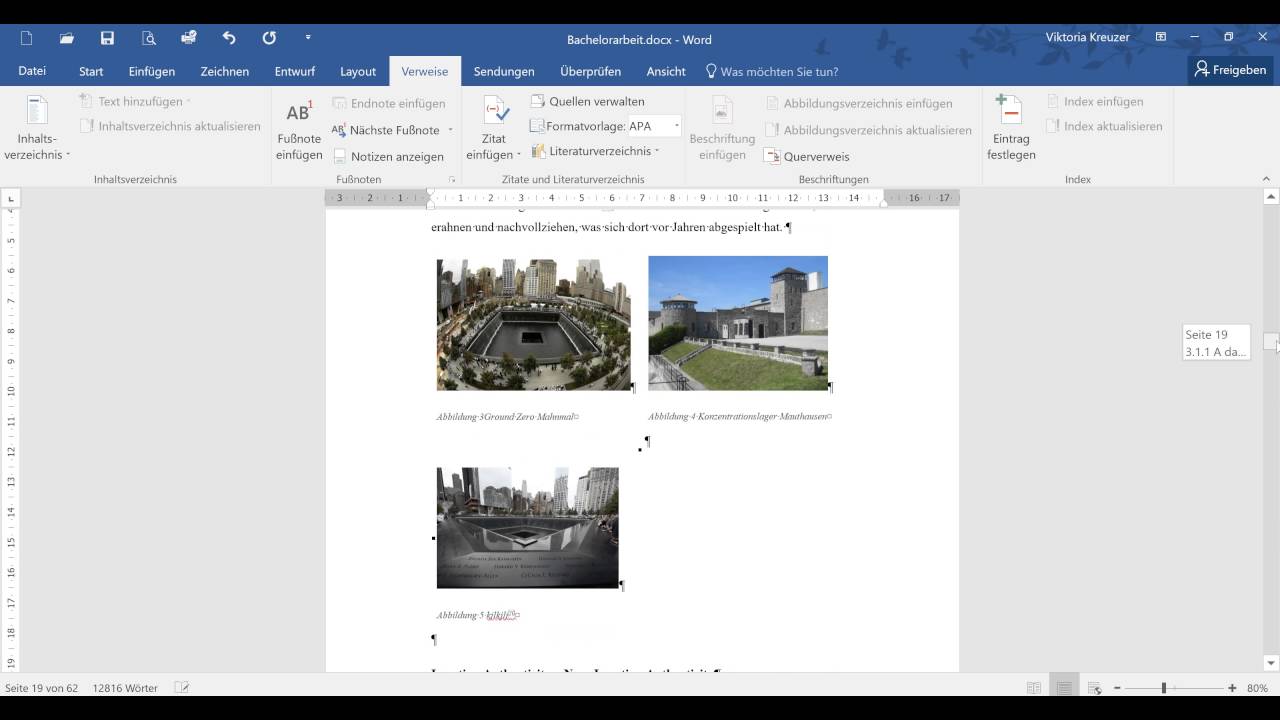The image size is (1280, 720).
Task: Click the caption 'Abbildung 4 Konzentrationslager Mauthausen'
Action: click(x=739, y=417)
